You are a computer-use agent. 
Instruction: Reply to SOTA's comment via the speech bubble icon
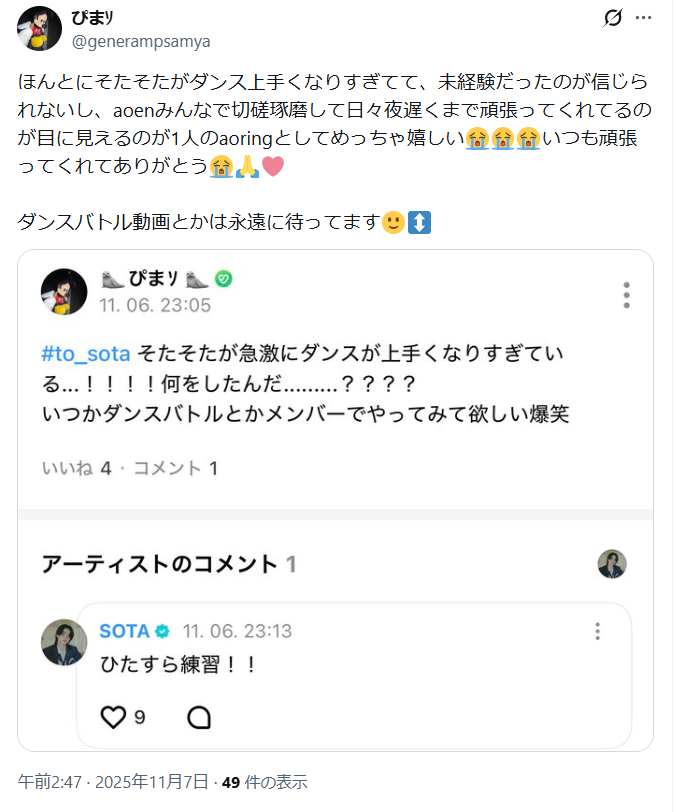(x=201, y=716)
